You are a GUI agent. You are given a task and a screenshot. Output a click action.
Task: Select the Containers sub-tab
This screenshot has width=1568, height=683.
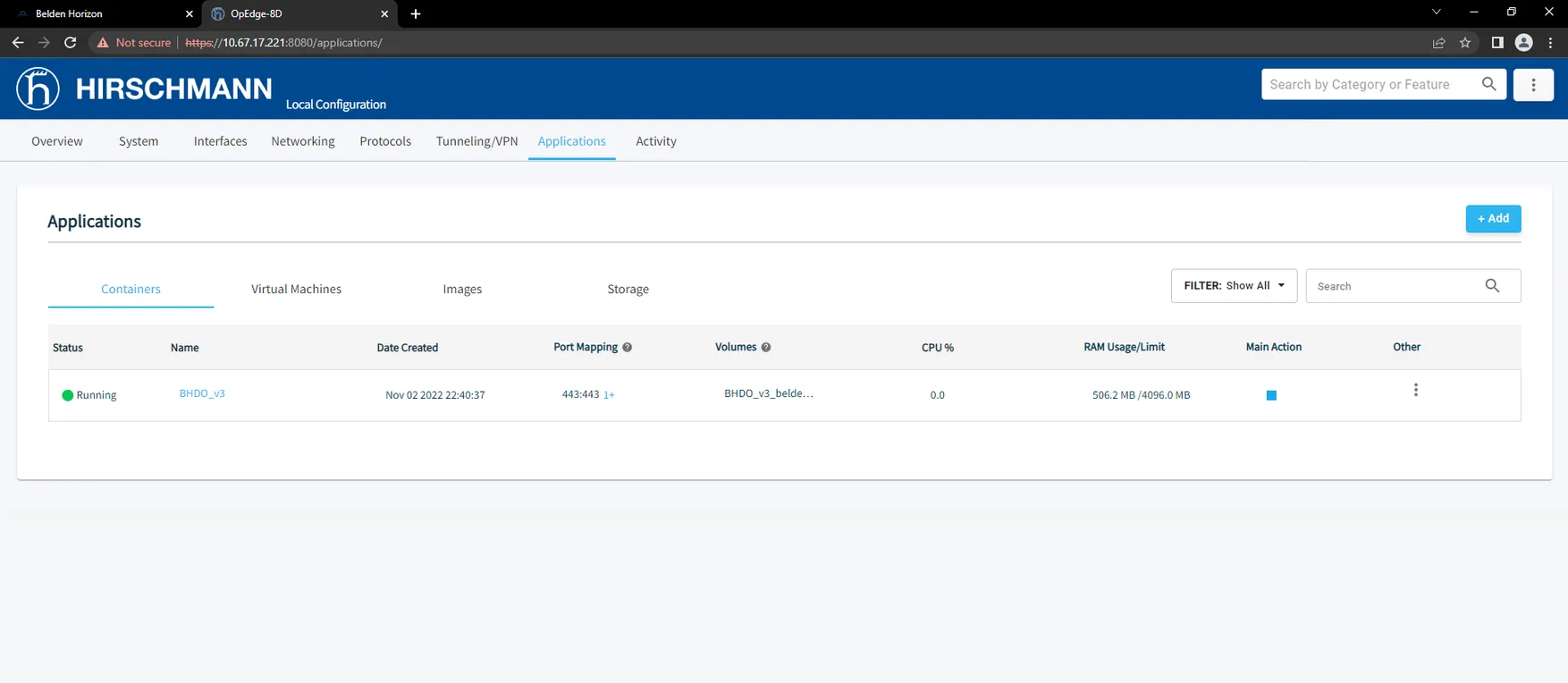pyautogui.click(x=131, y=289)
